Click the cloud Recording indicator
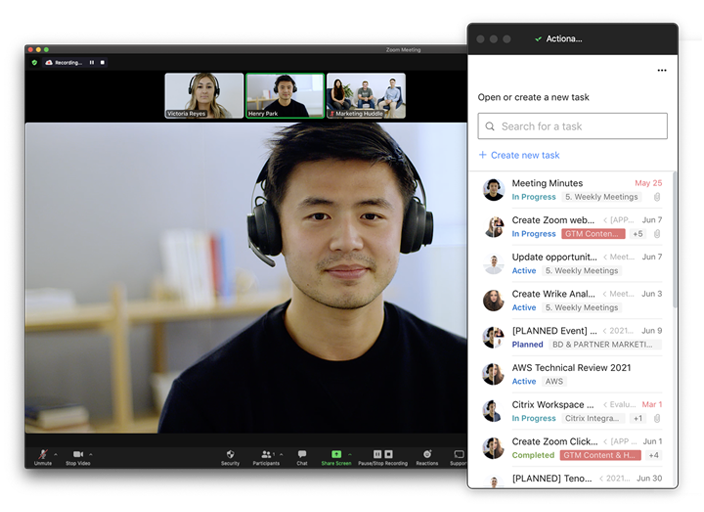The width and height of the screenshot is (704, 512). 64,62
